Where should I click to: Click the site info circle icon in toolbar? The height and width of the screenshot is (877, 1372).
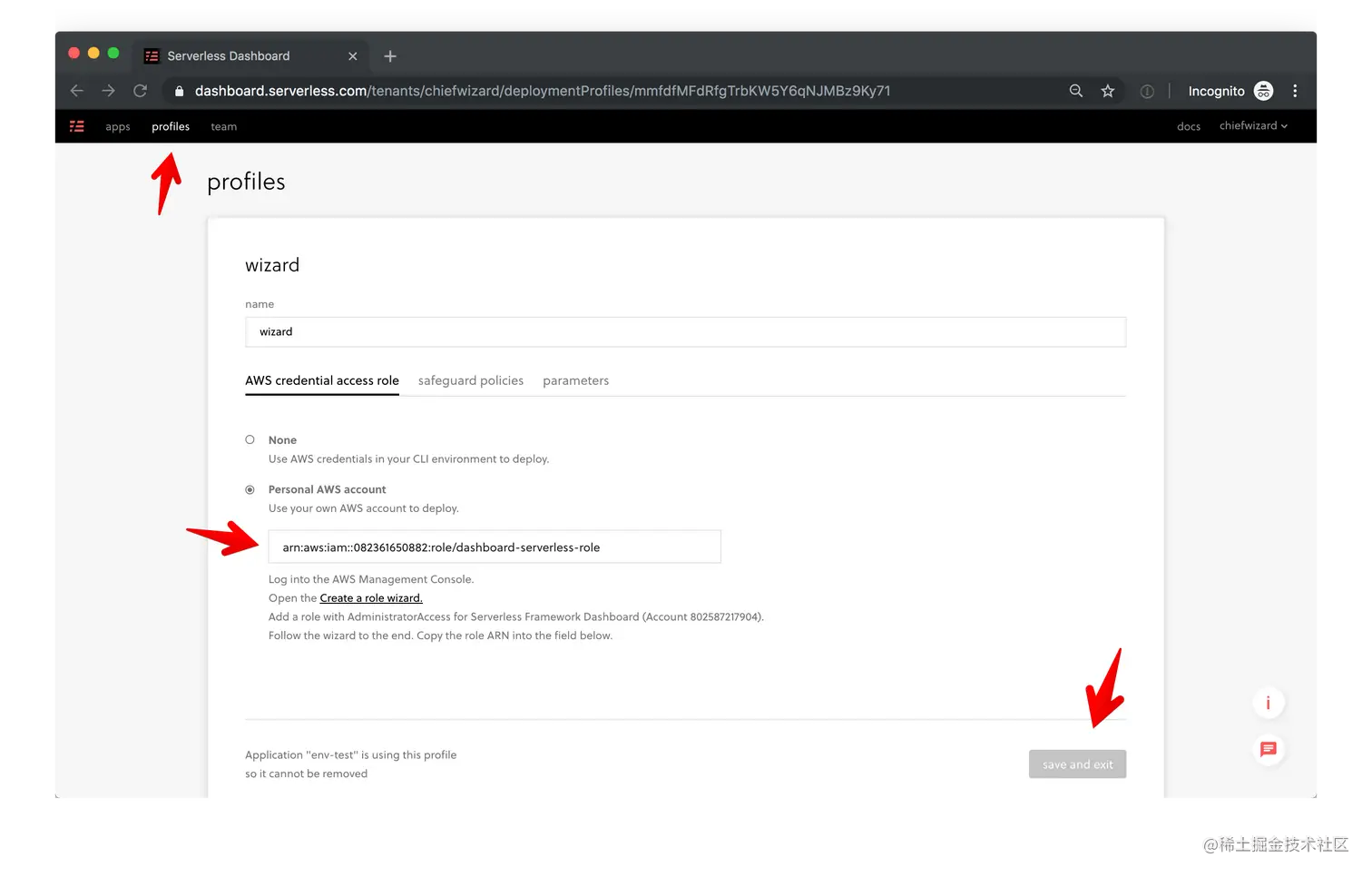1147,91
